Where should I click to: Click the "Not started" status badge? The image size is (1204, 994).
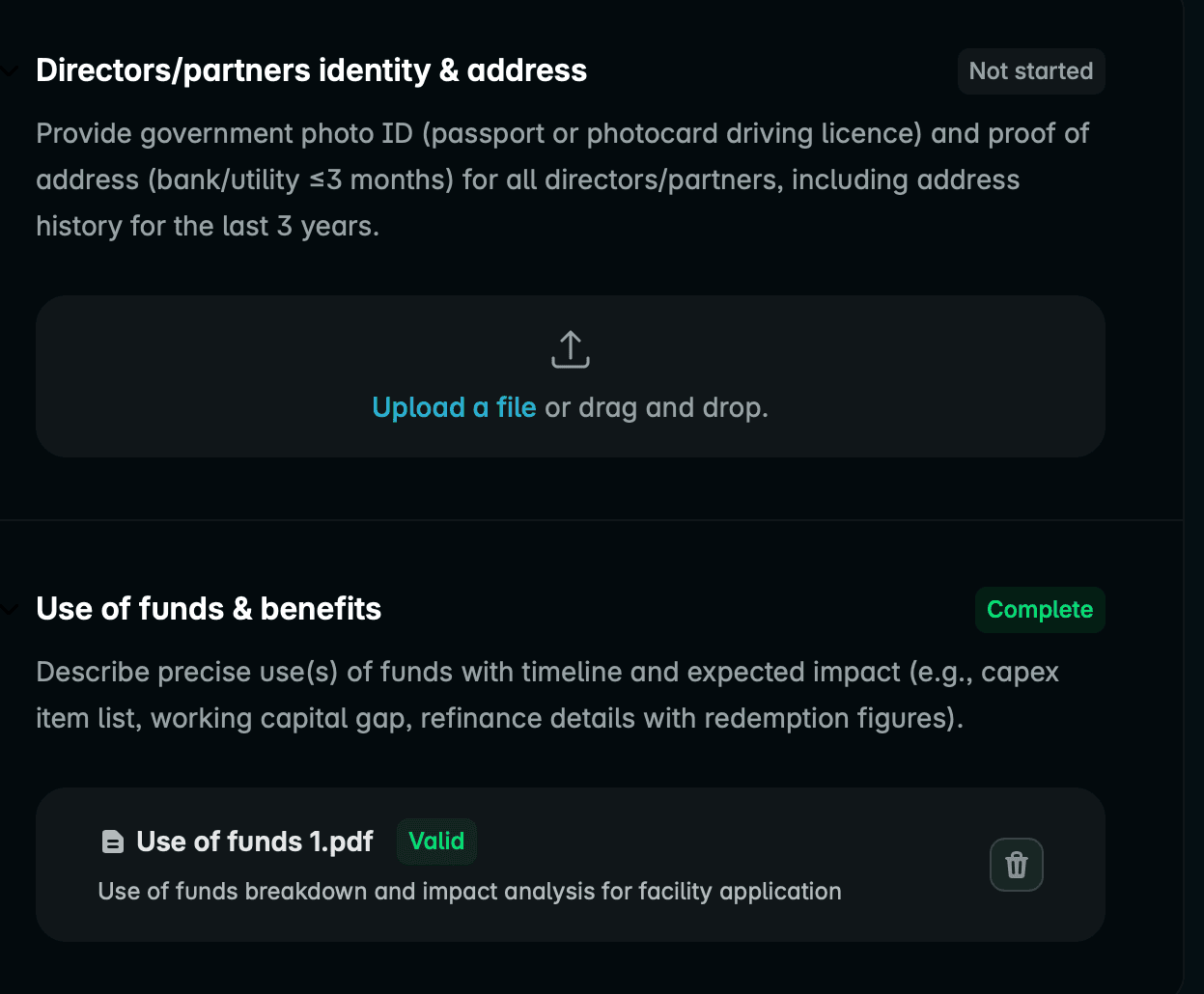[1030, 71]
